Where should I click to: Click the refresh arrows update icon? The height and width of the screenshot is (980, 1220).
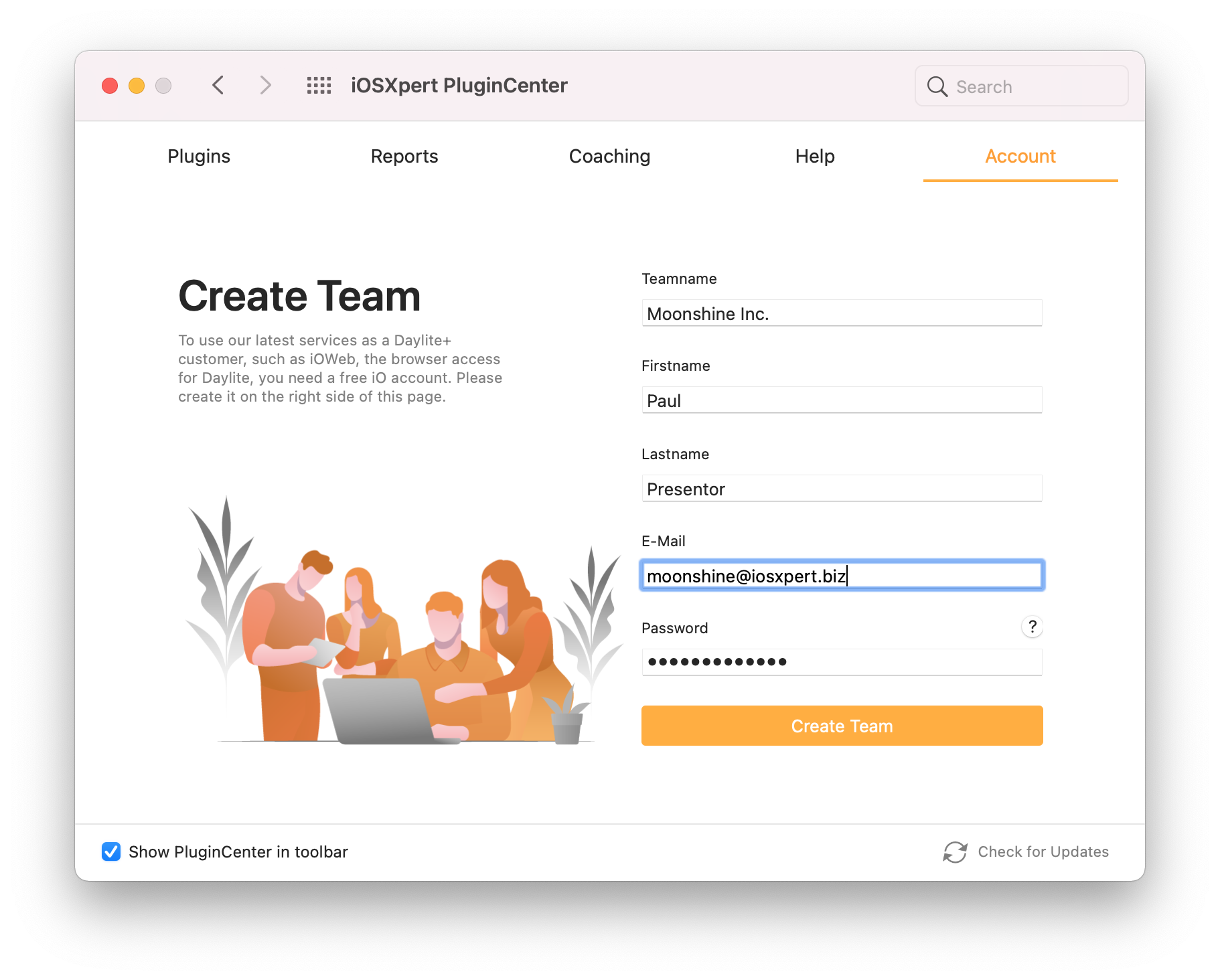click(955, 851)
